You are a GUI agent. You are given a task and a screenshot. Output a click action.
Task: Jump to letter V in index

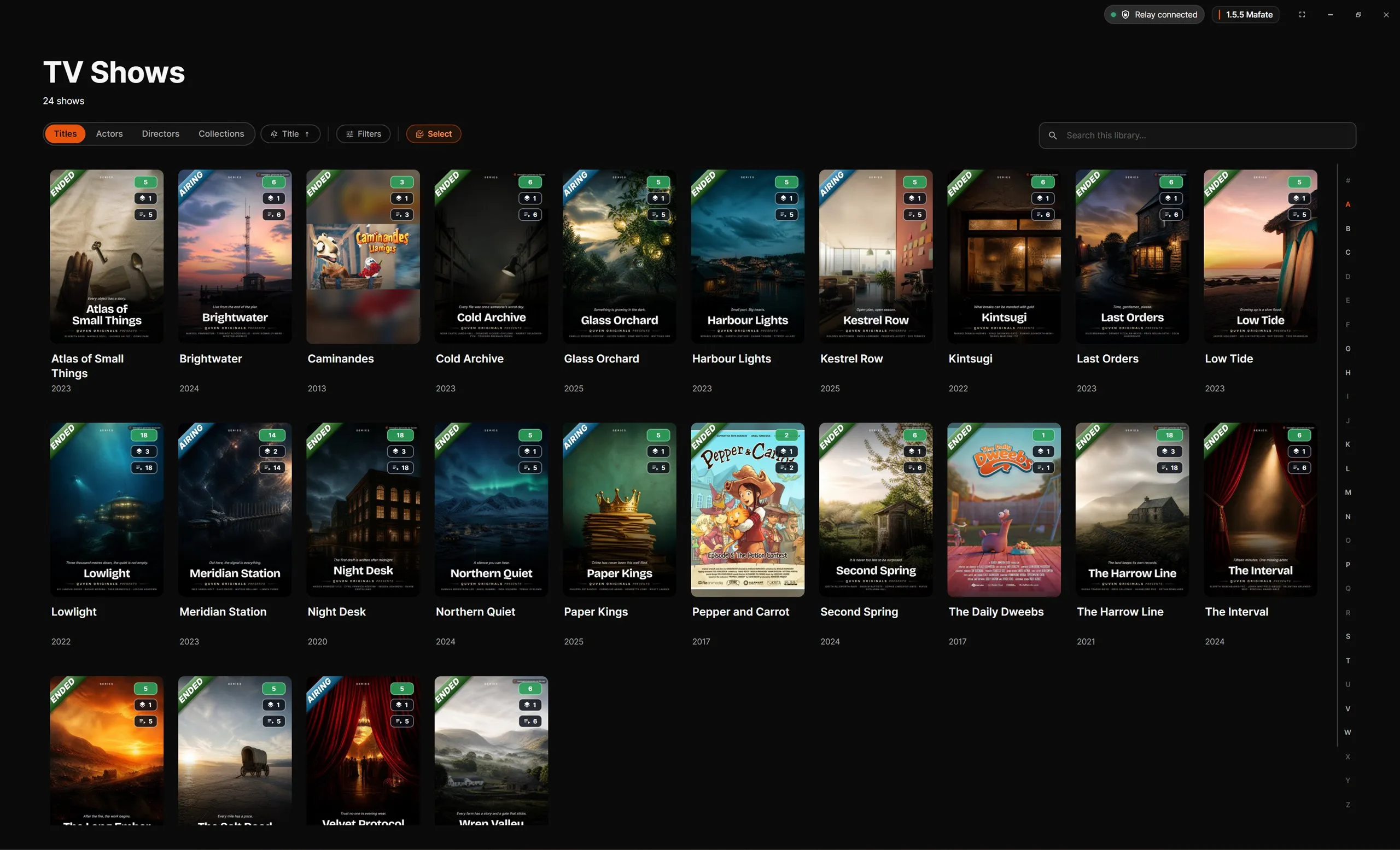[x=1347, y=708]
